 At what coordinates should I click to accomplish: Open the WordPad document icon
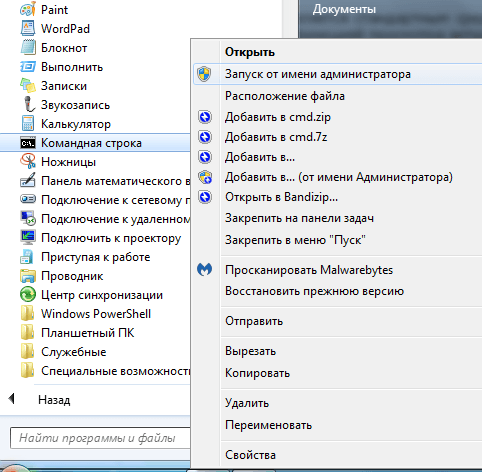pyautogui.click(x=28, y=28)
